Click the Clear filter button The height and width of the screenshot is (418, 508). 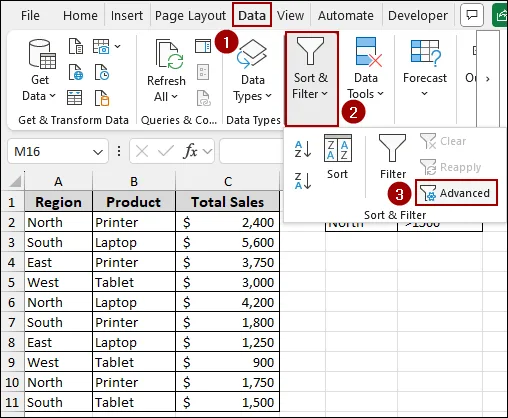pos(443,141)
